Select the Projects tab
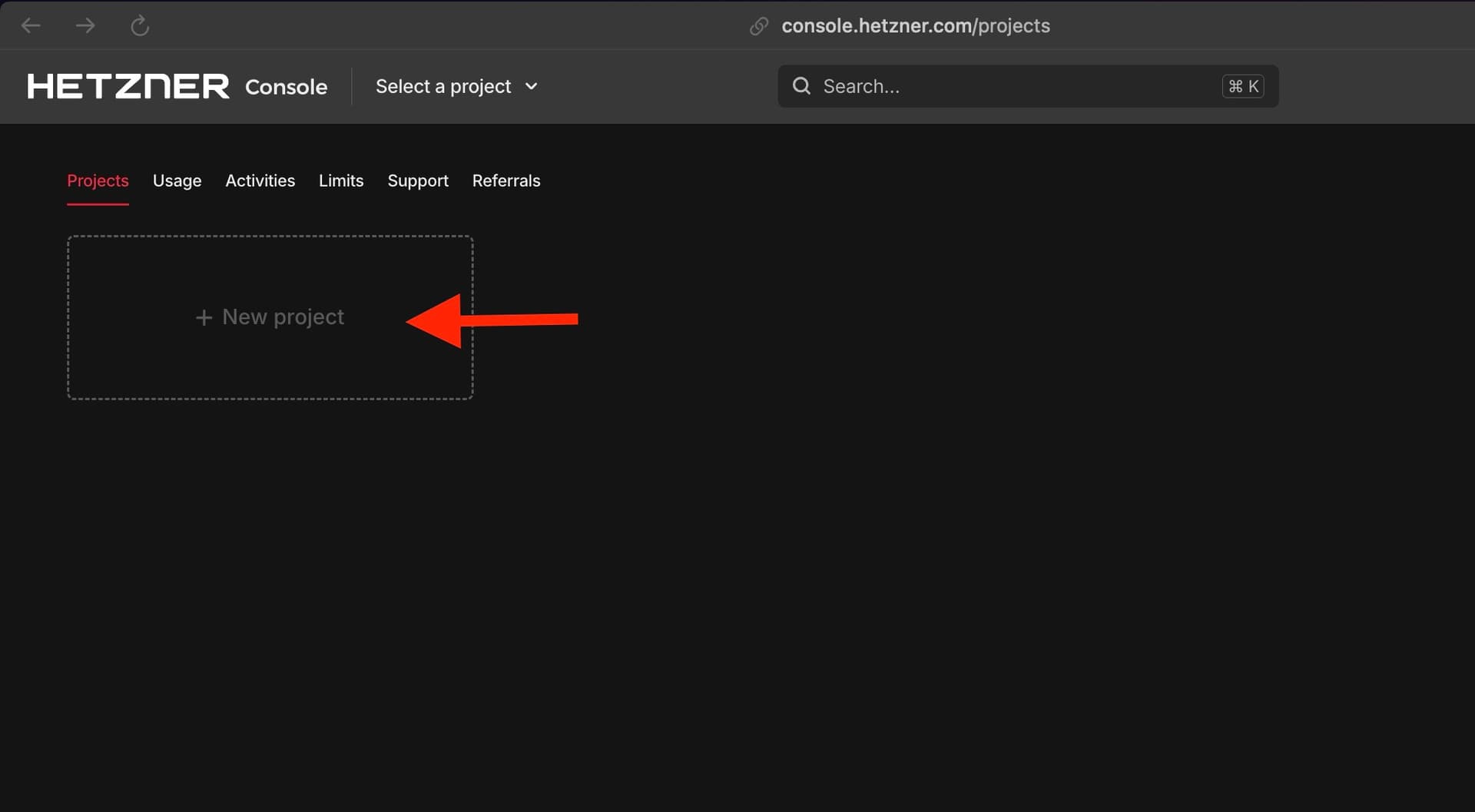This screenshot has height=812, width=1475. pos(98,181)
